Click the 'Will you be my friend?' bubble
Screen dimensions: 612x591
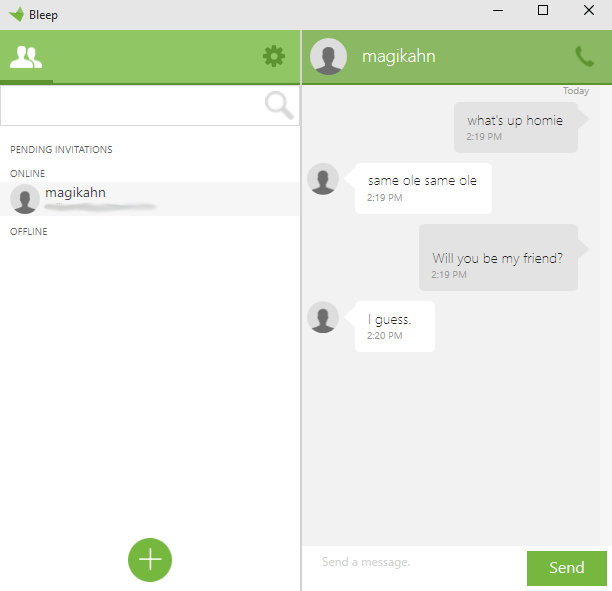(498, 257)
